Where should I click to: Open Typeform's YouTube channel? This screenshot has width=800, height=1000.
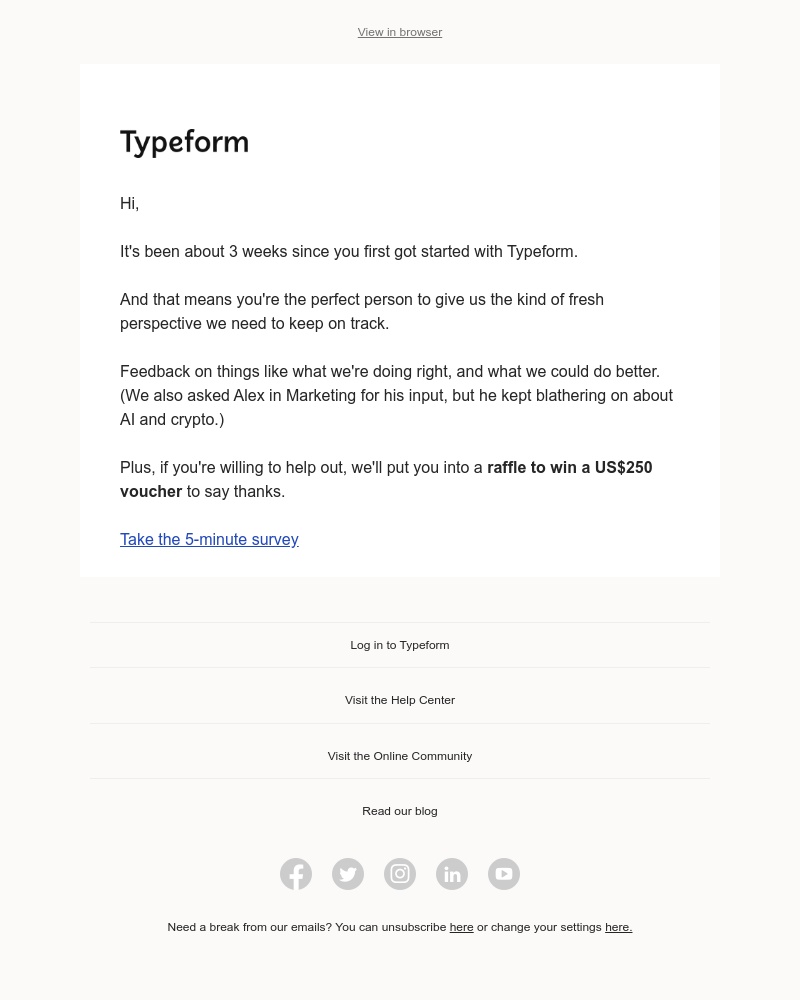(x=504, y=874)
